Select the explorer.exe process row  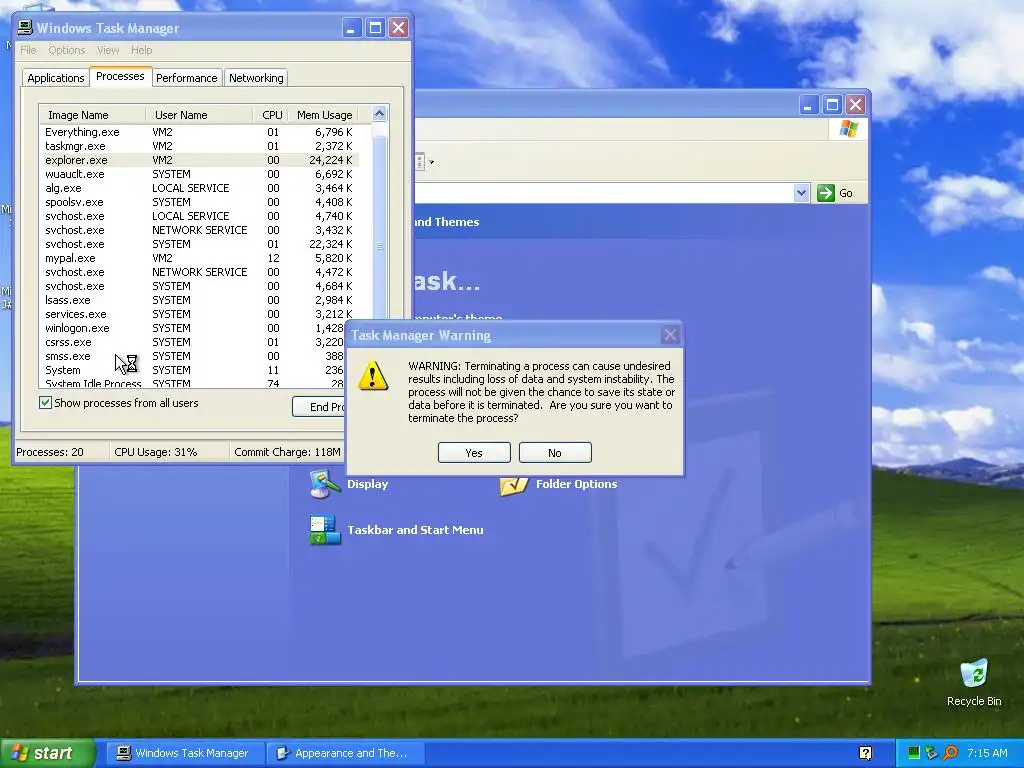point(199,160)
